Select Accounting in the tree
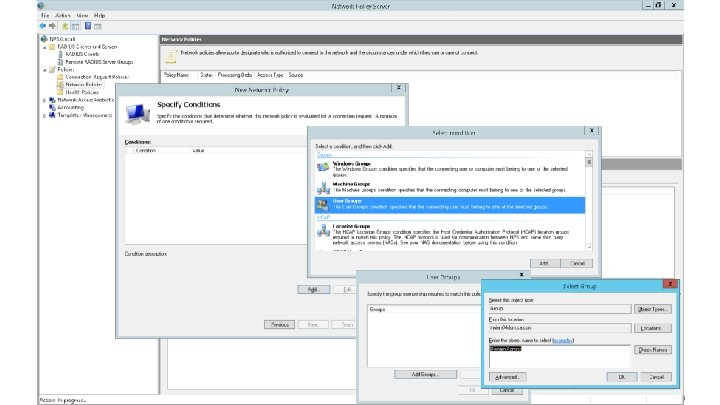 70,107
